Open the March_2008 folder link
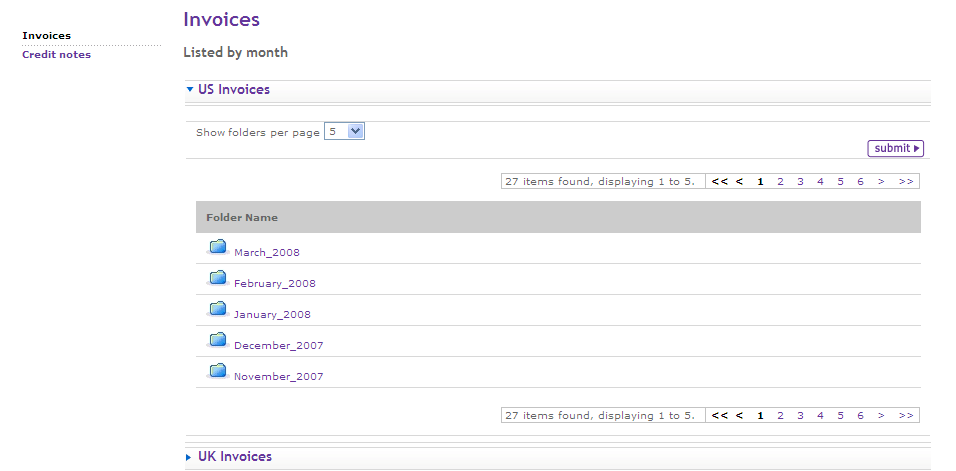Image resolution: width=956 pixels, height=471 pixels. click(267, 253)
